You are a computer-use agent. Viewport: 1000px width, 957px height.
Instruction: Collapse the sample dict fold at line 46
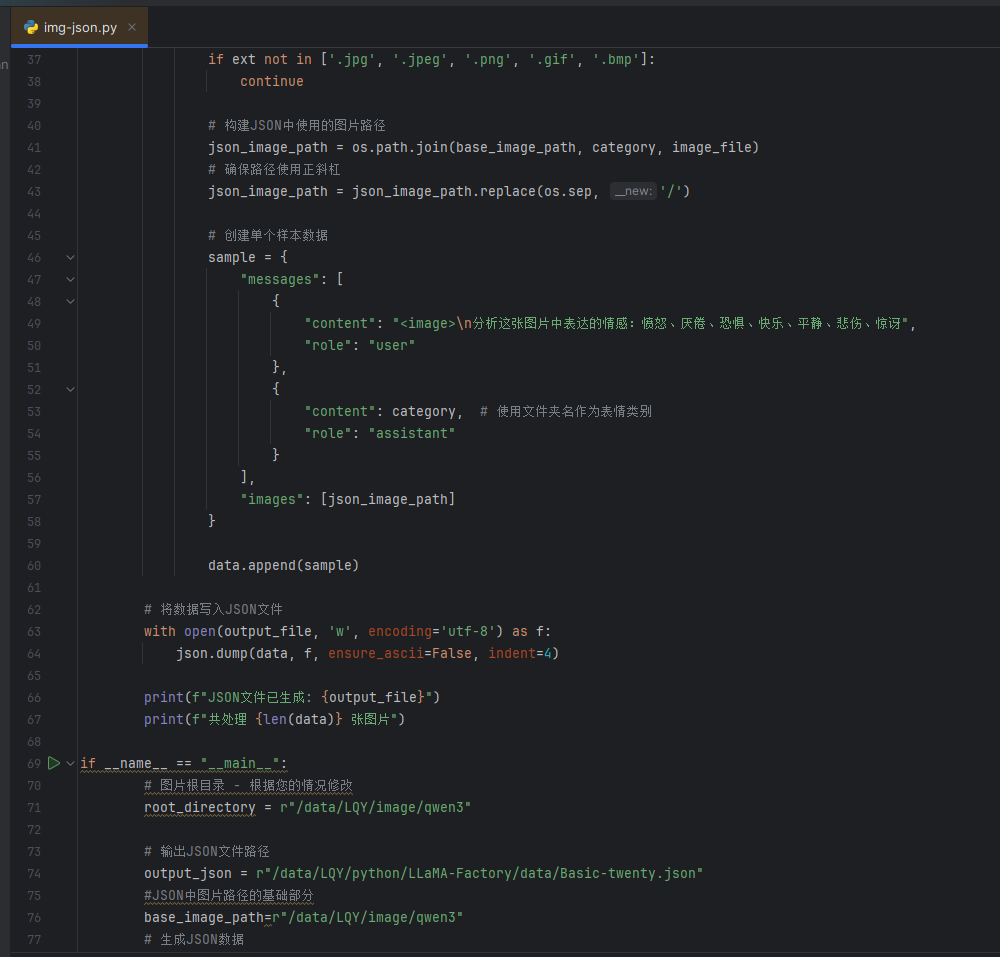point(71,258)
